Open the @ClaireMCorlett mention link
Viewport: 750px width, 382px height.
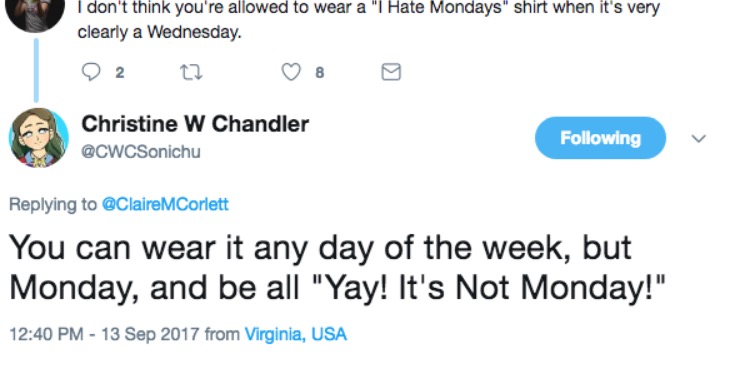tap(165, 204)
